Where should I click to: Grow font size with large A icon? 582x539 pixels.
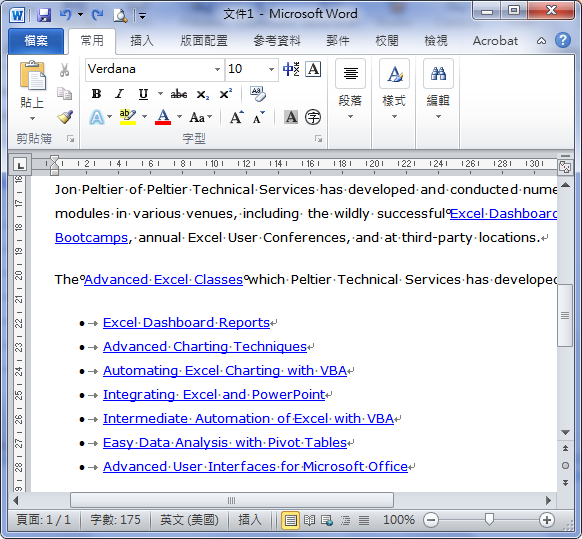click(x=237, y=117)
